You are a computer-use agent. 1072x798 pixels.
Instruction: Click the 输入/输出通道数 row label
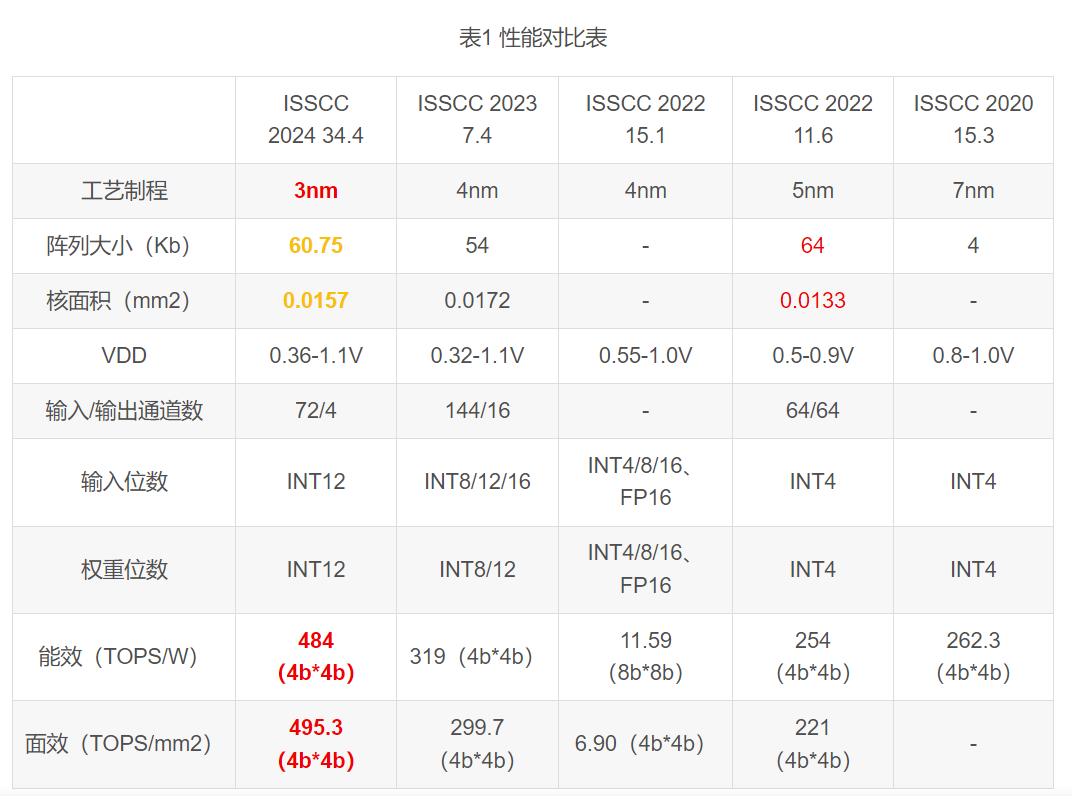click(x=124, y=411)
